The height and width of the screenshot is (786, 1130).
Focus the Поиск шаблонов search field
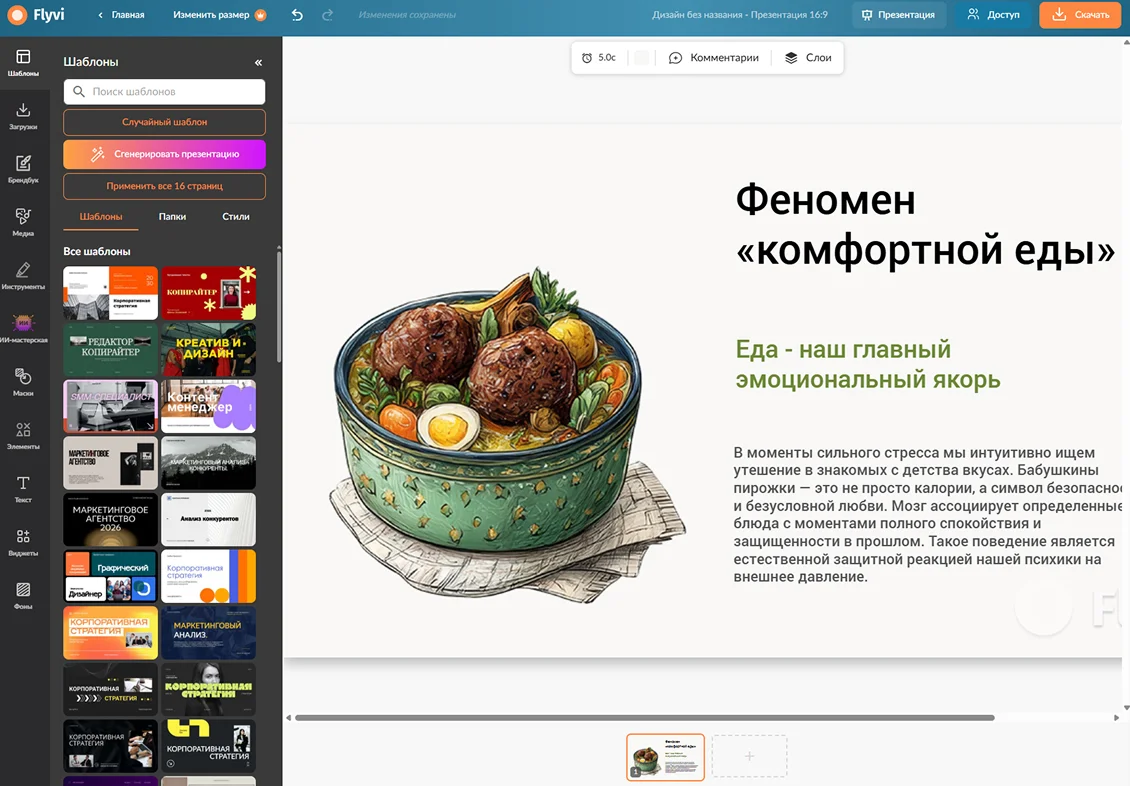point(164,91)
